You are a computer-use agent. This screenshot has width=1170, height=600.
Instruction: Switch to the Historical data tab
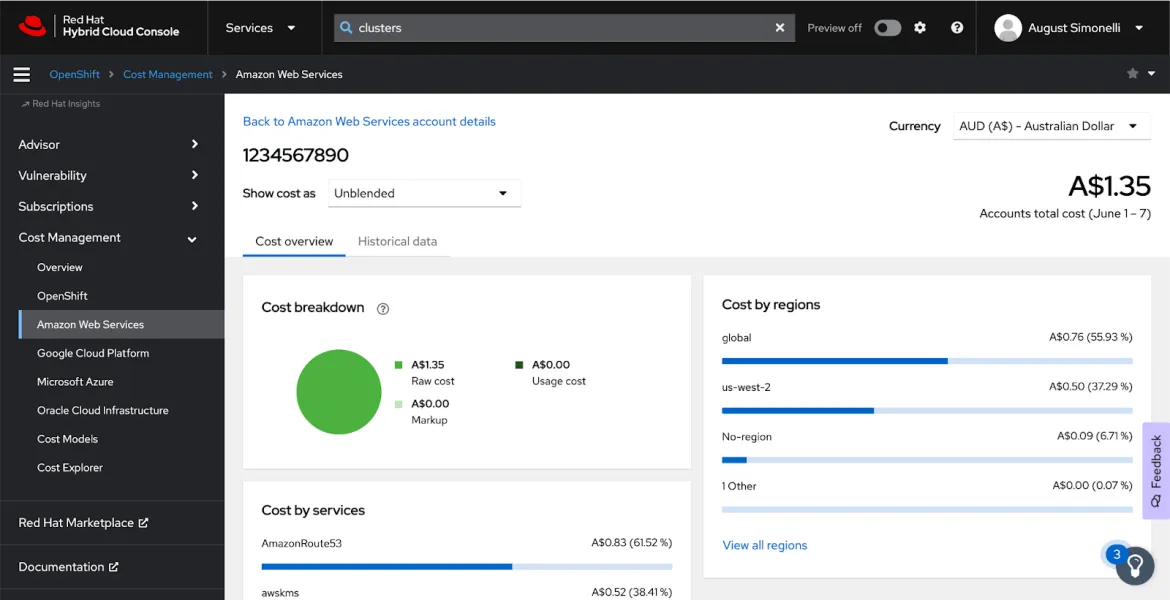[x=397, y=241]
